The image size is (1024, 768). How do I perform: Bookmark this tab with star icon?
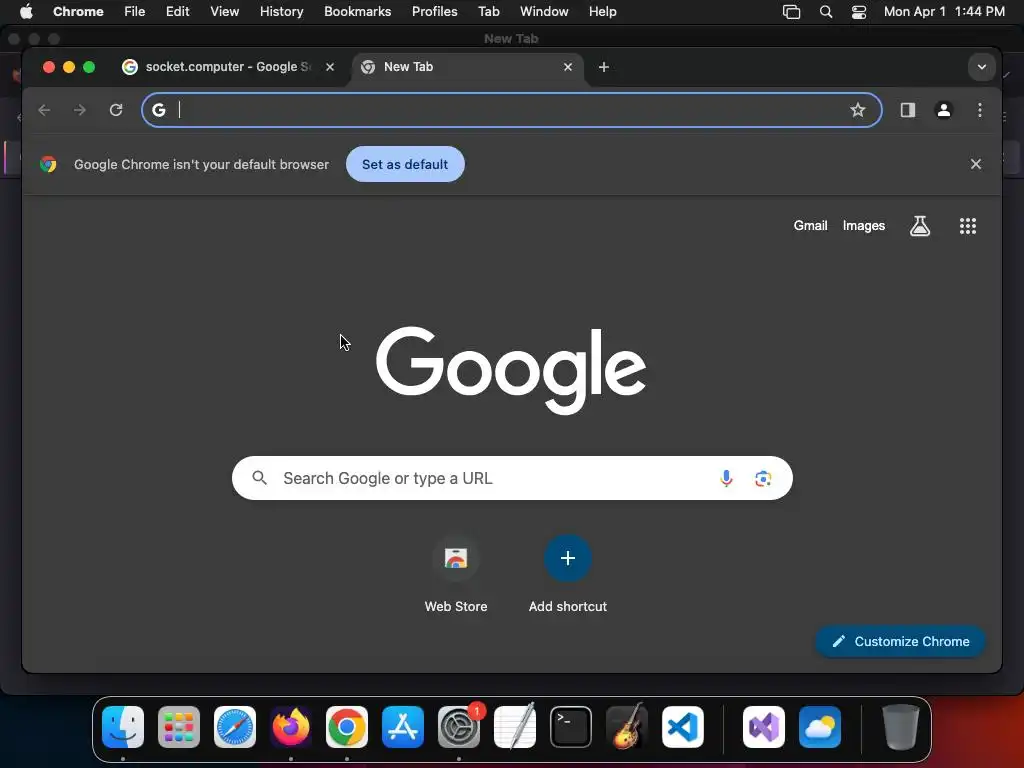(857, 110)
